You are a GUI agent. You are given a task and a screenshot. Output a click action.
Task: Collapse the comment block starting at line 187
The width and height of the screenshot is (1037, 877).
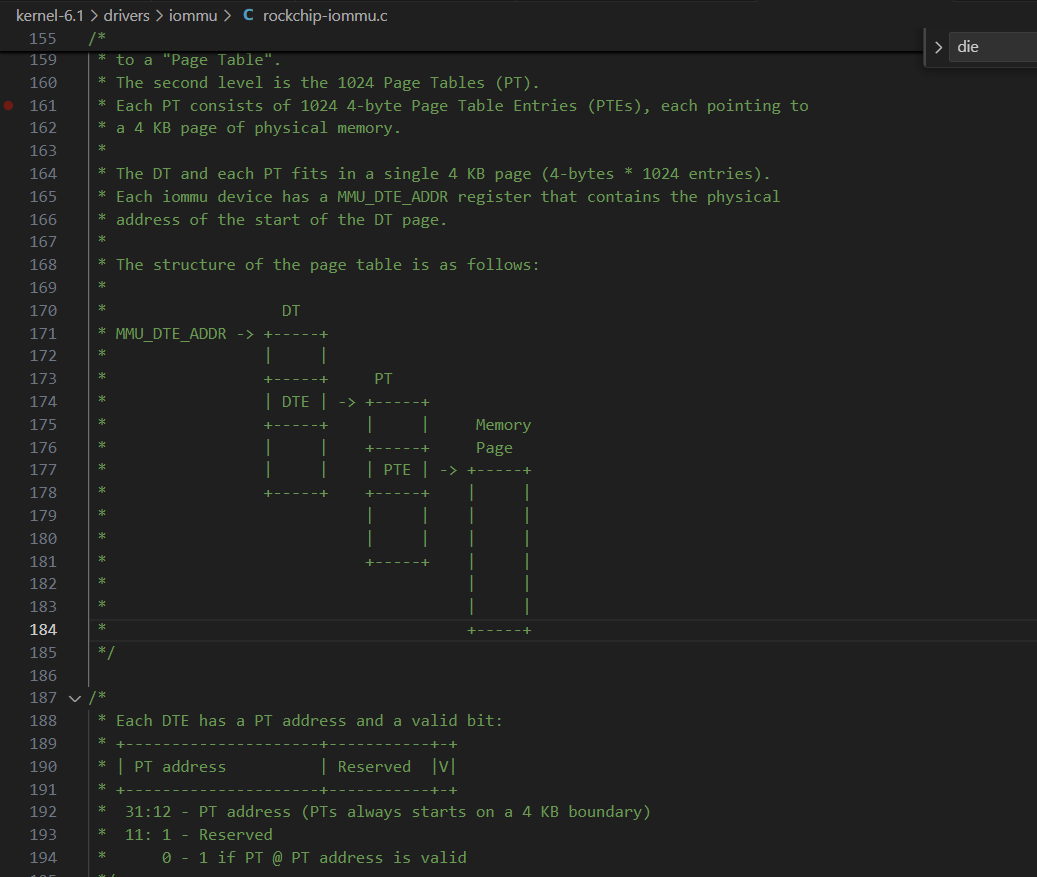tap(74, 698)
